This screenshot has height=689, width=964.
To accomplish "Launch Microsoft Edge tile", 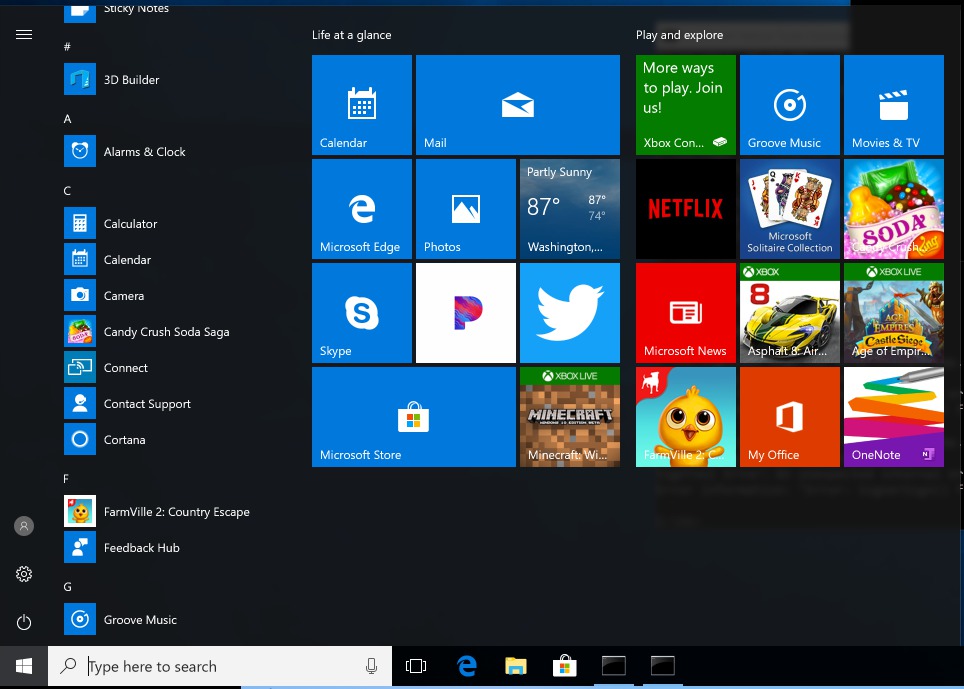I will point(362,209).
